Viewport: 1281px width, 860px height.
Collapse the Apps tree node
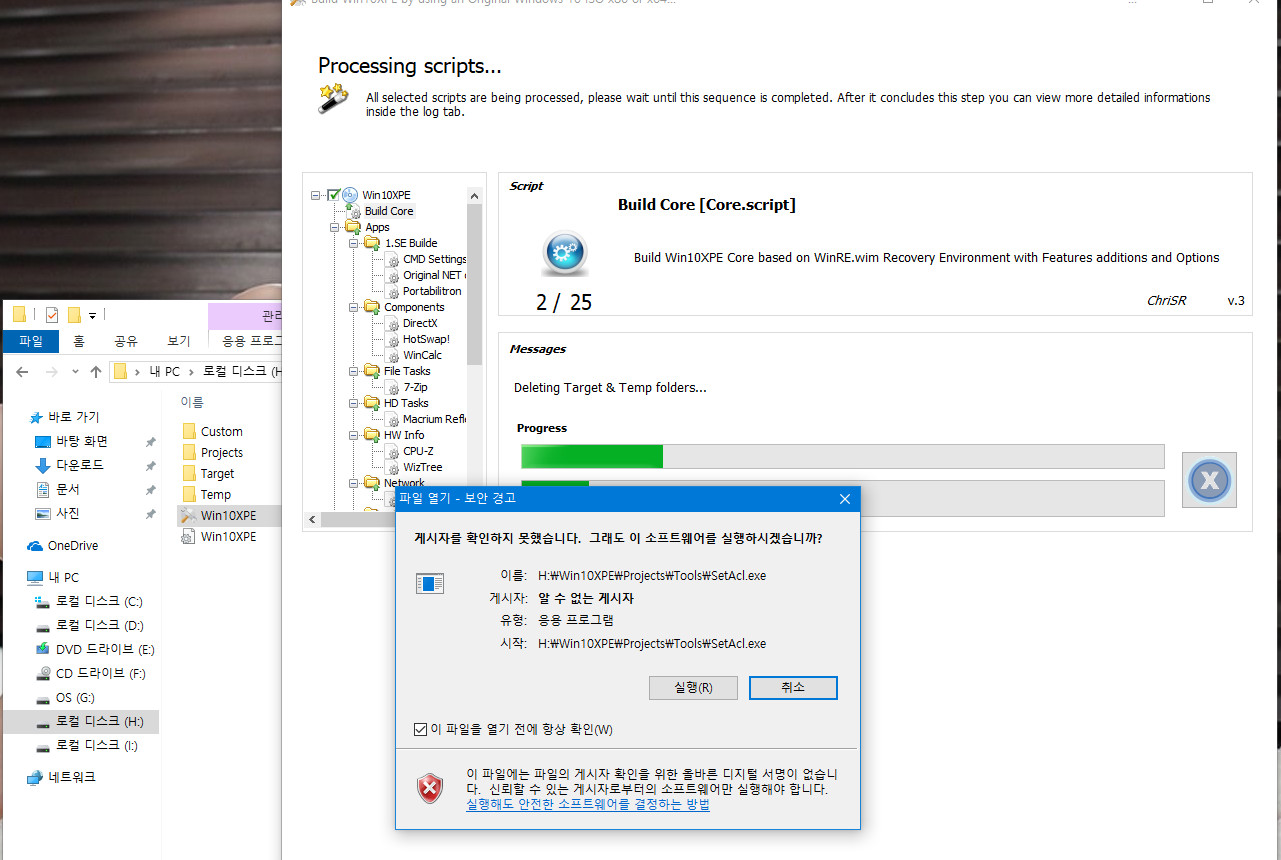336,227
